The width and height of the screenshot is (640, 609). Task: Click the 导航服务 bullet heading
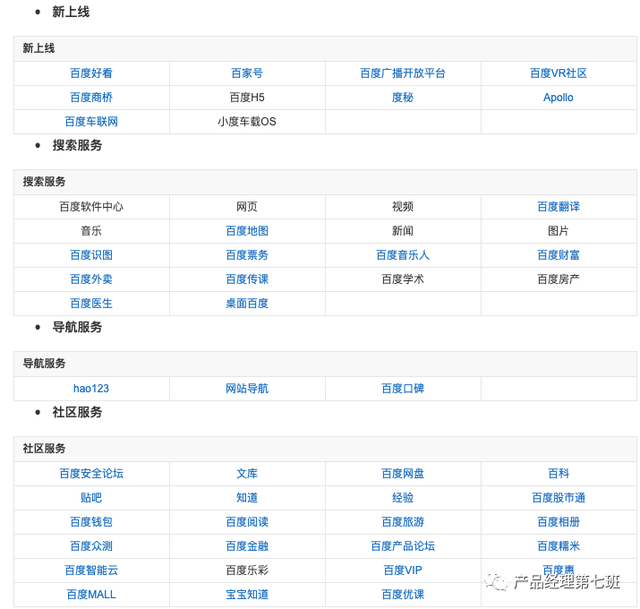77,327
